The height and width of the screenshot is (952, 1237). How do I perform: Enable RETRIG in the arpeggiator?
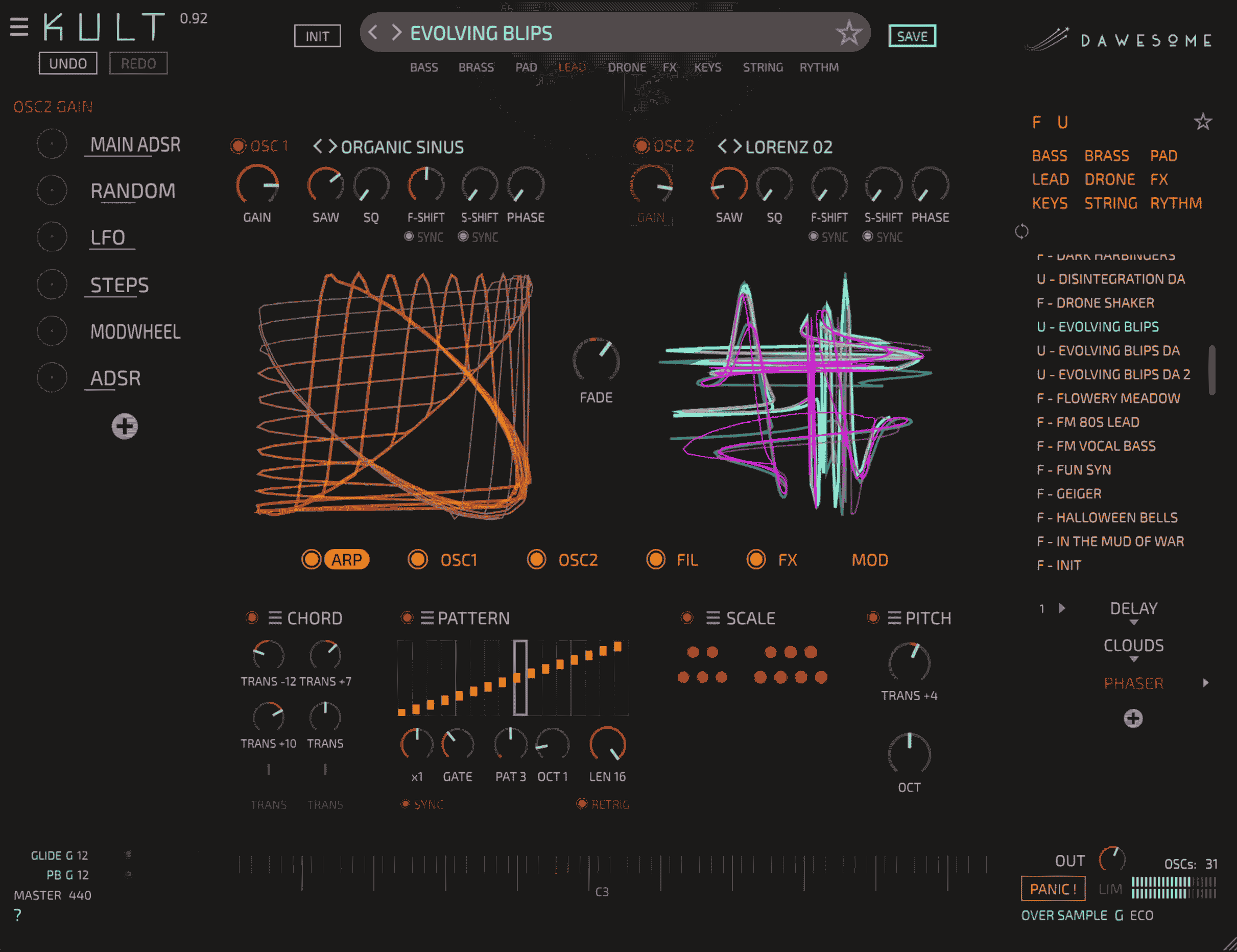tap(583, 804)
